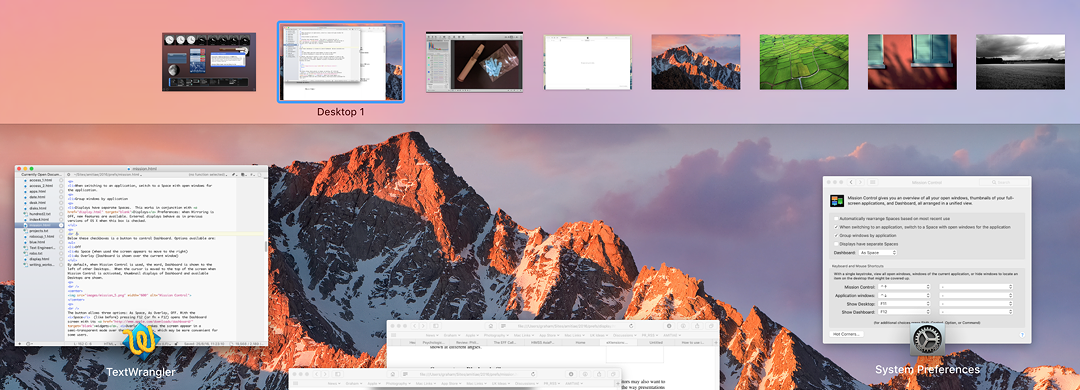Enable Automatically rearrange Spaces checkbox
This screenshot has height=390, width=1080.
[836, 218]
